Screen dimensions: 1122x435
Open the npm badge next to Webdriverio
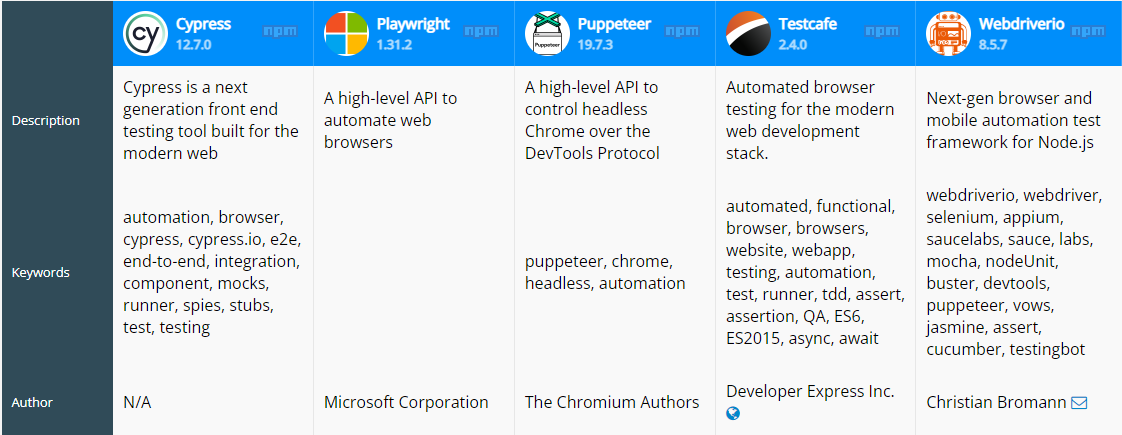1088,31
